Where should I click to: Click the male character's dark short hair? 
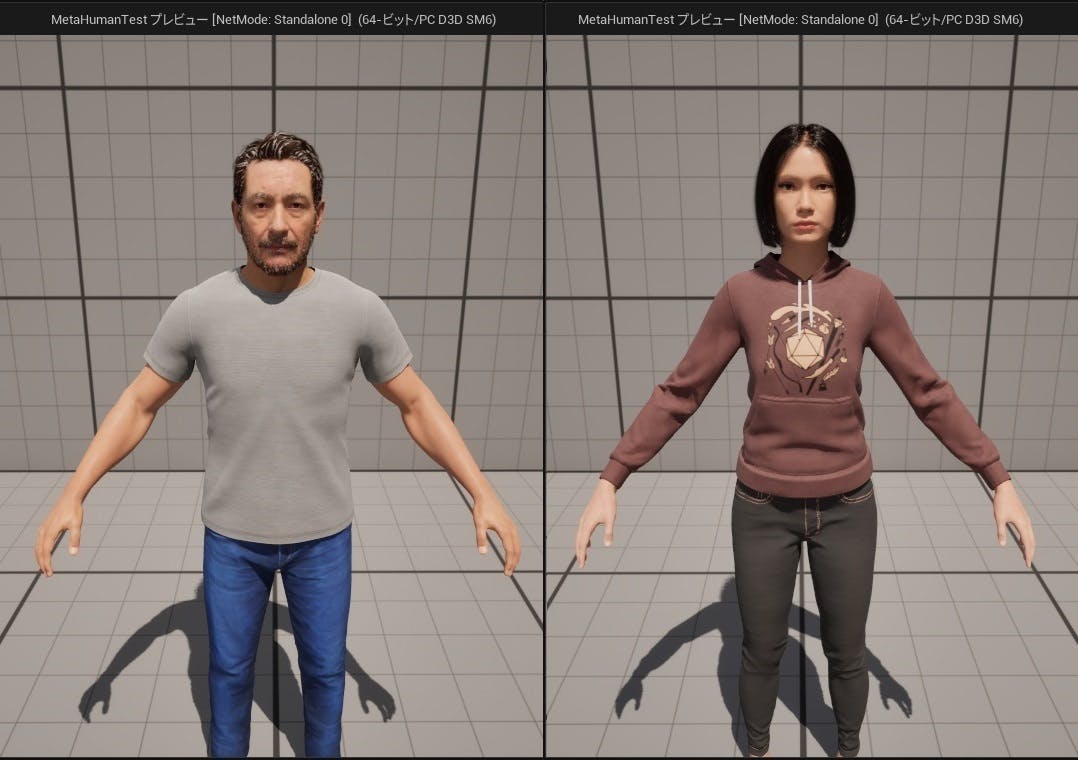pyautogui.click(x=278, y=158)
